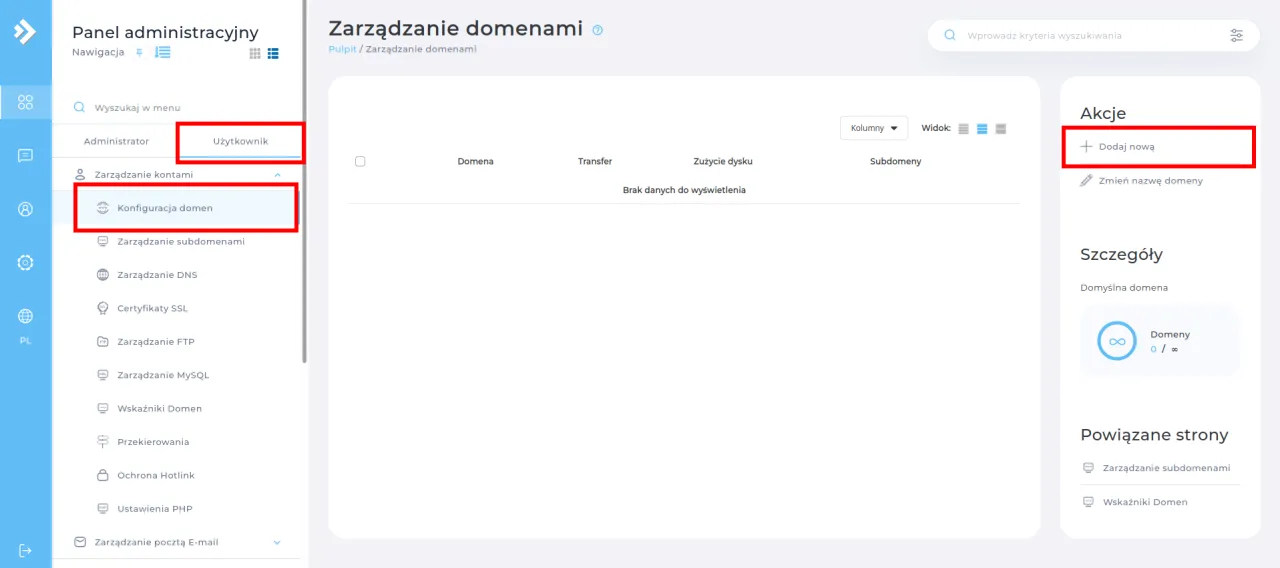Click the Certyfikaty SSL icon
The image size is (1280, 568).
102,308
